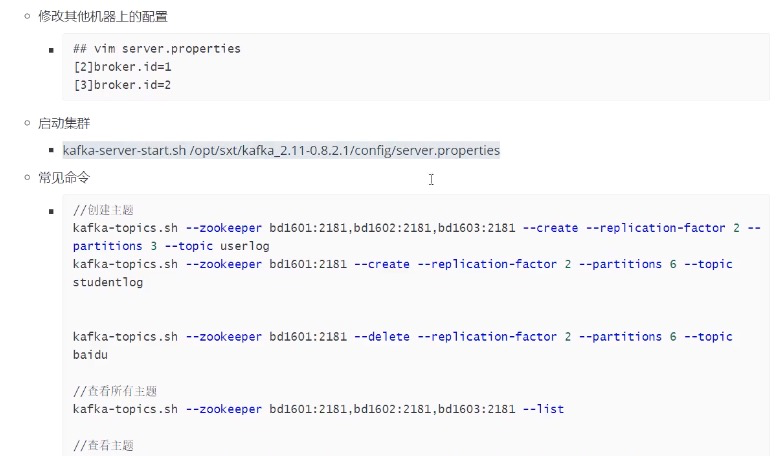Click the '[3]broker.id=2' line
This screenshot has height=456, width=784.
tap(115, 85)
